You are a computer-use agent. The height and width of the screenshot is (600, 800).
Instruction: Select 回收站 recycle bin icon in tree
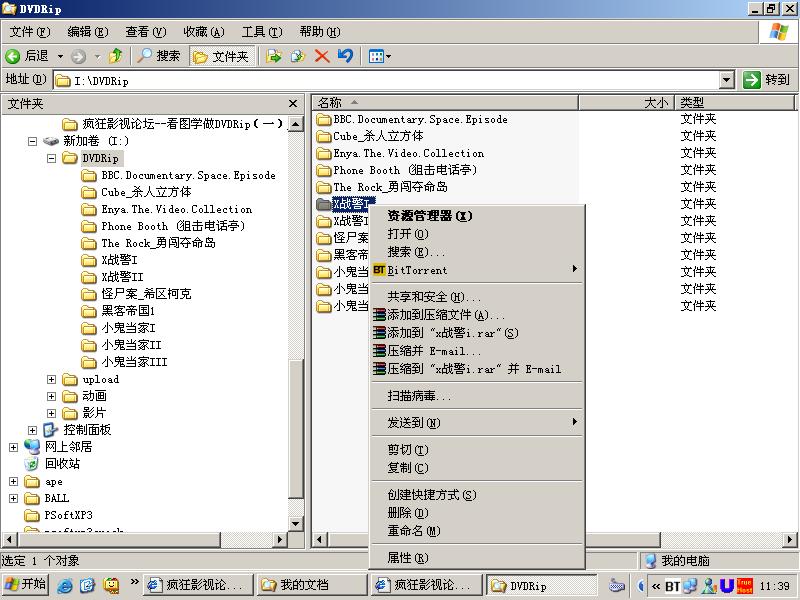click(x=32, y=464)
